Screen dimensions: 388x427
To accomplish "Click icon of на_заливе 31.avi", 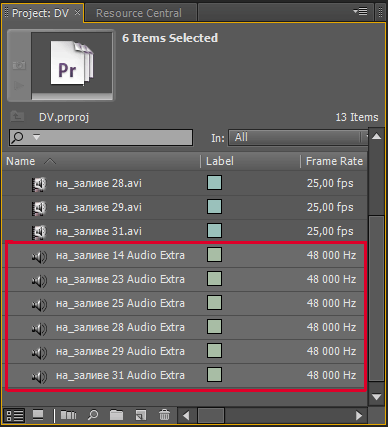I will 39,232.
